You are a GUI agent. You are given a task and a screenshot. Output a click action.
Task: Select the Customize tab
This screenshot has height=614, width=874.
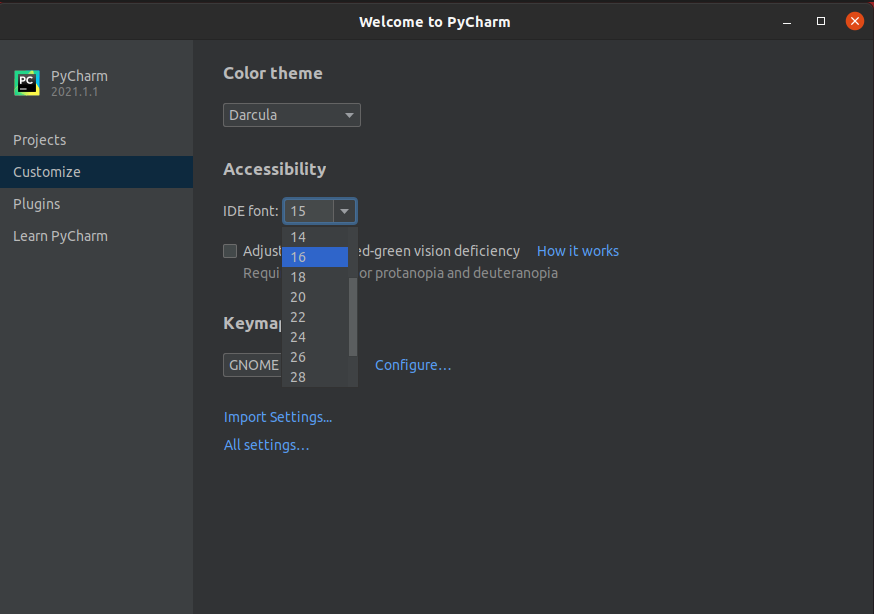click(x=96, y=172)
